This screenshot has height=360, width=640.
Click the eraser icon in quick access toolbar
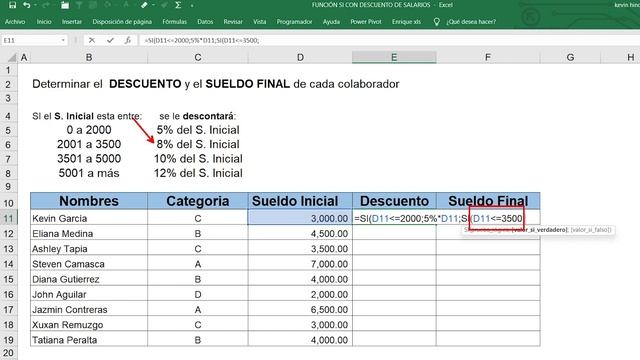[144, 5]
